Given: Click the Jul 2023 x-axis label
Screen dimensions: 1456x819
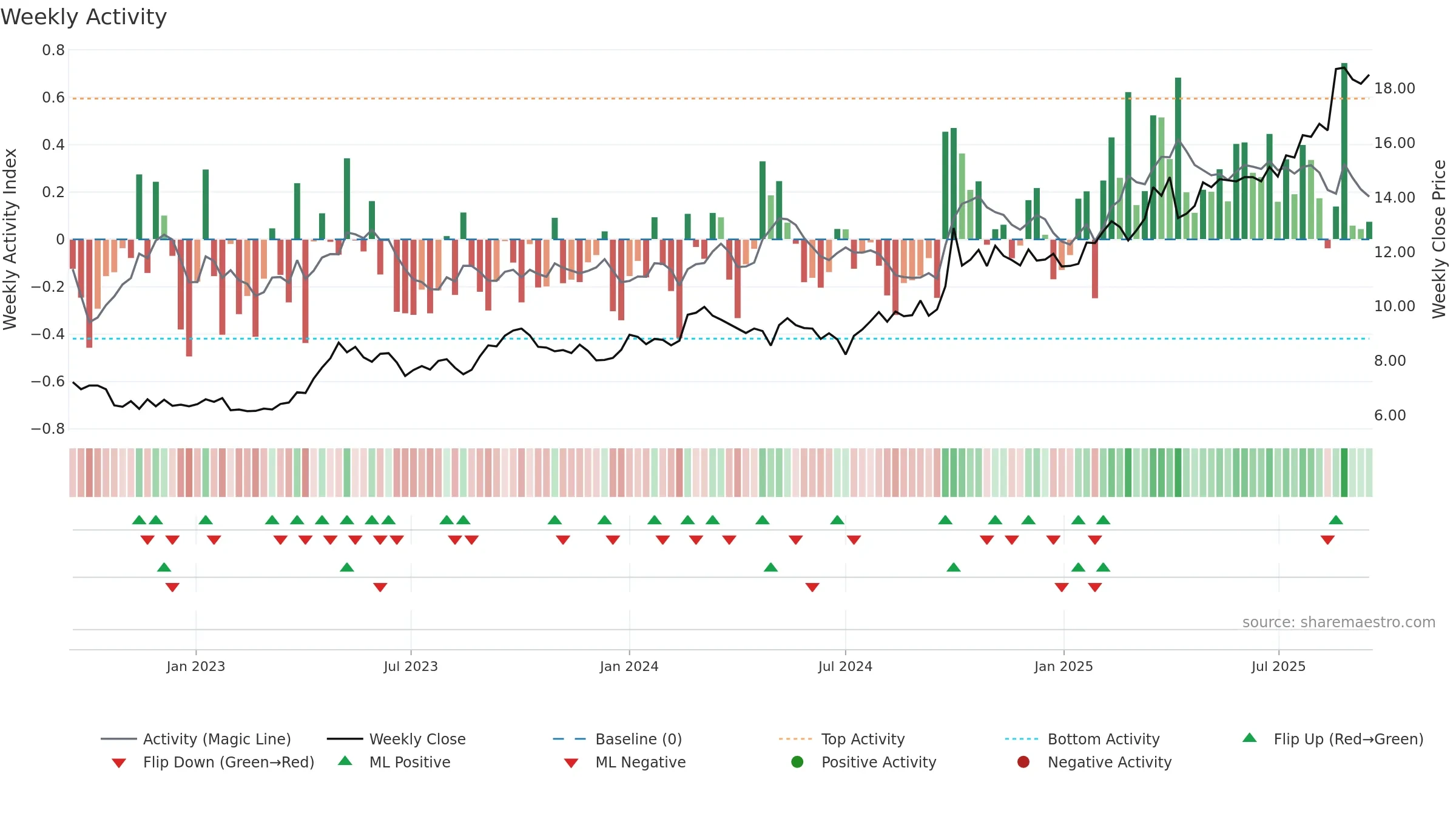Looking at the screenshot, I should [x=411, y=666].
